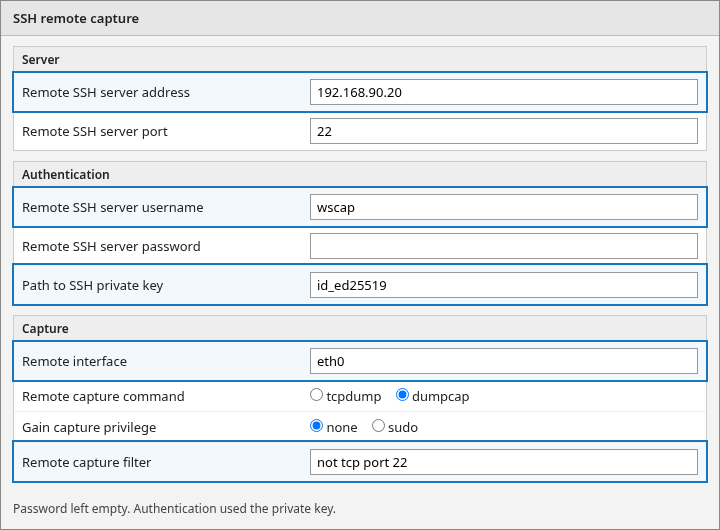Click the Capture section header
Image resolution: width=720 pixels, height=530 pixels.
tap(360, 328)
